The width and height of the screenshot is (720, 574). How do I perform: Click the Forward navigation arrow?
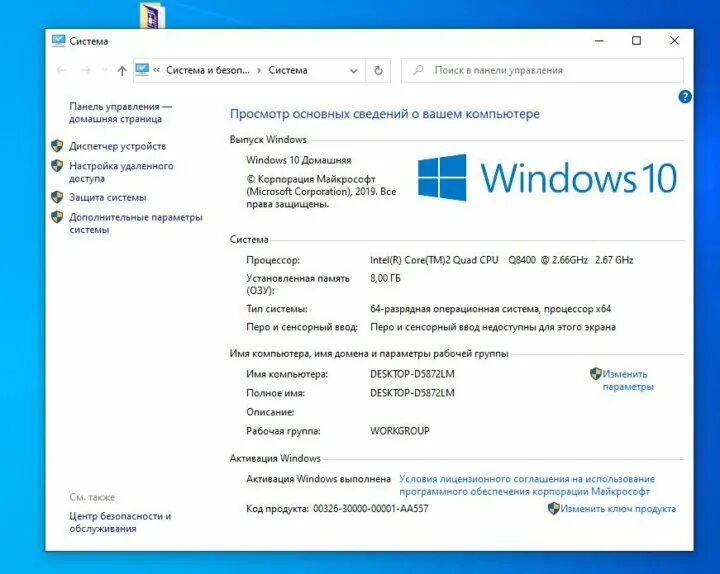(x=85, y=70)
